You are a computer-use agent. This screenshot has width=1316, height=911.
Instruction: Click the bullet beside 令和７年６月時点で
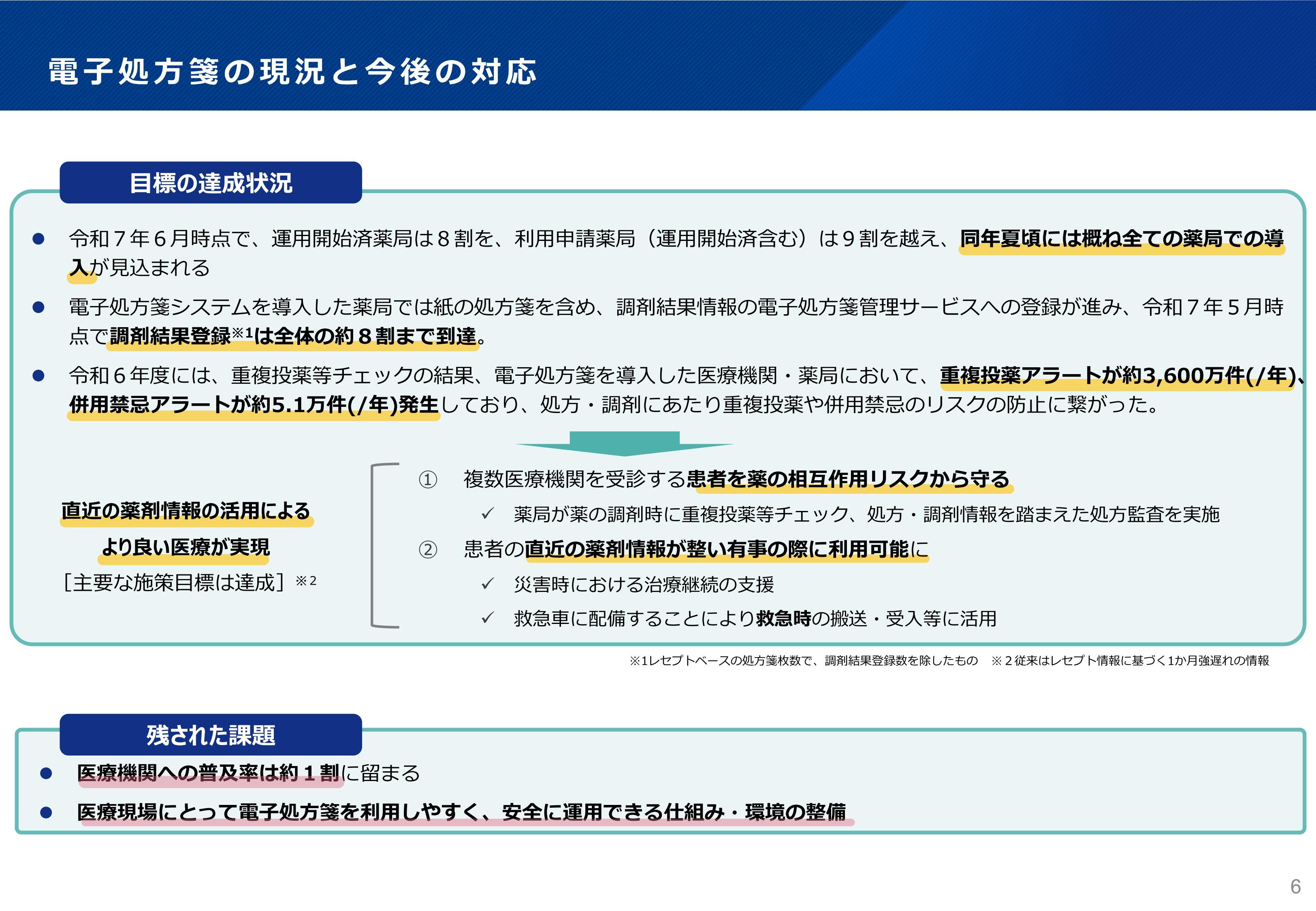[x=39, y=238]
